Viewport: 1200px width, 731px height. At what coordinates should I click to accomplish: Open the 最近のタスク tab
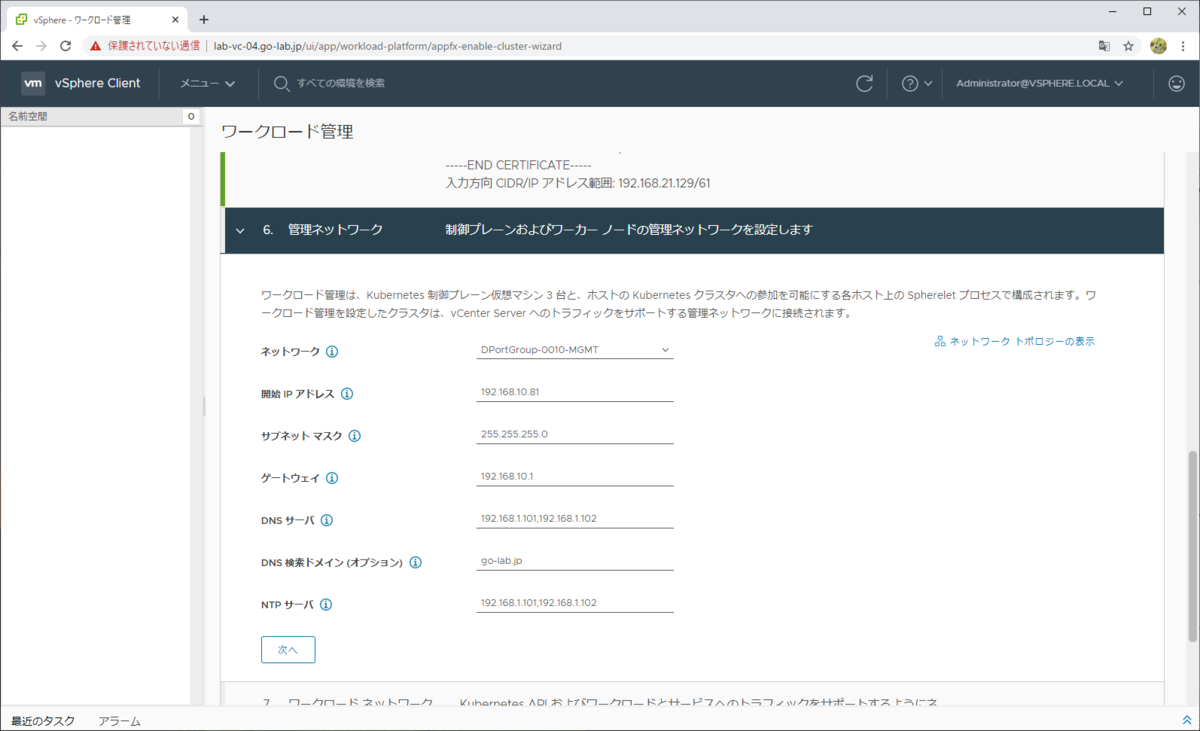43,721
